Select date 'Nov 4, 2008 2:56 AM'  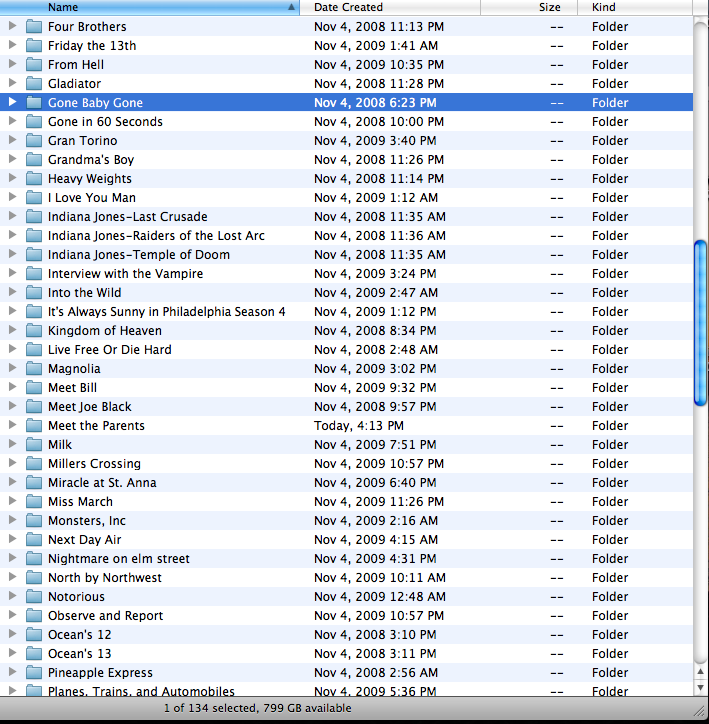pos(376,673)
